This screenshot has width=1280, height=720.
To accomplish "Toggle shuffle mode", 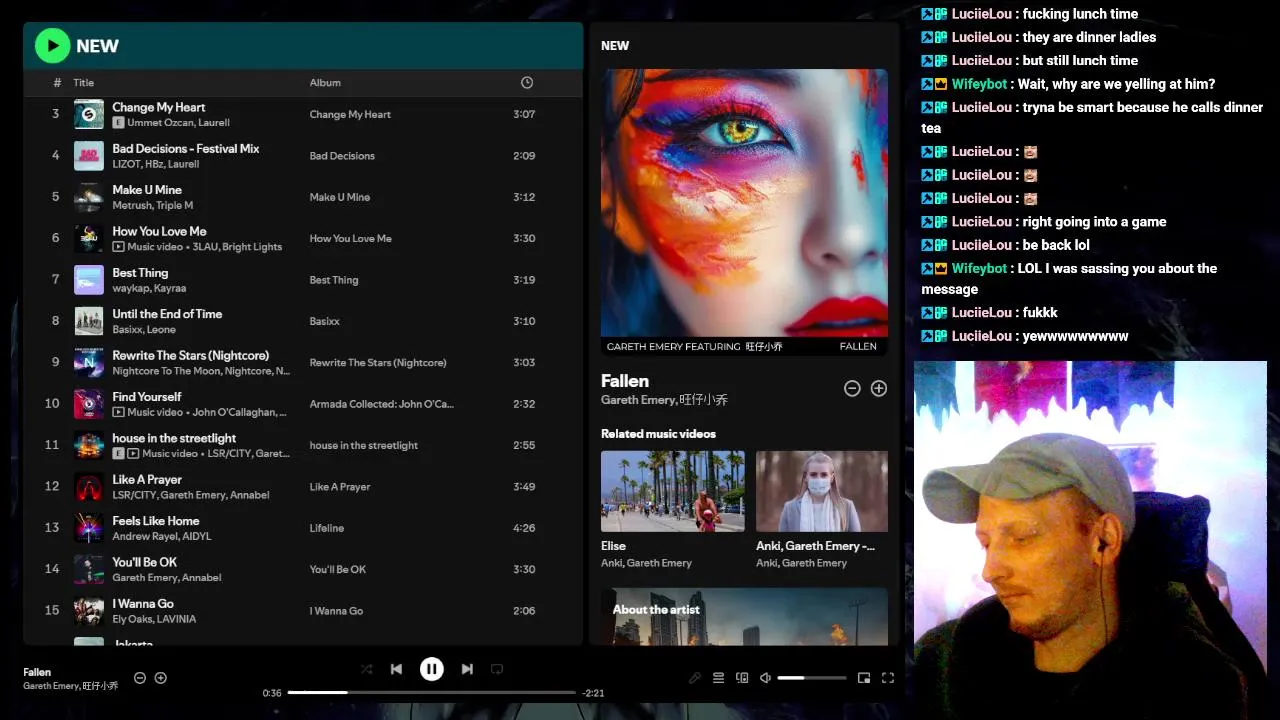I will coord(367,669).
